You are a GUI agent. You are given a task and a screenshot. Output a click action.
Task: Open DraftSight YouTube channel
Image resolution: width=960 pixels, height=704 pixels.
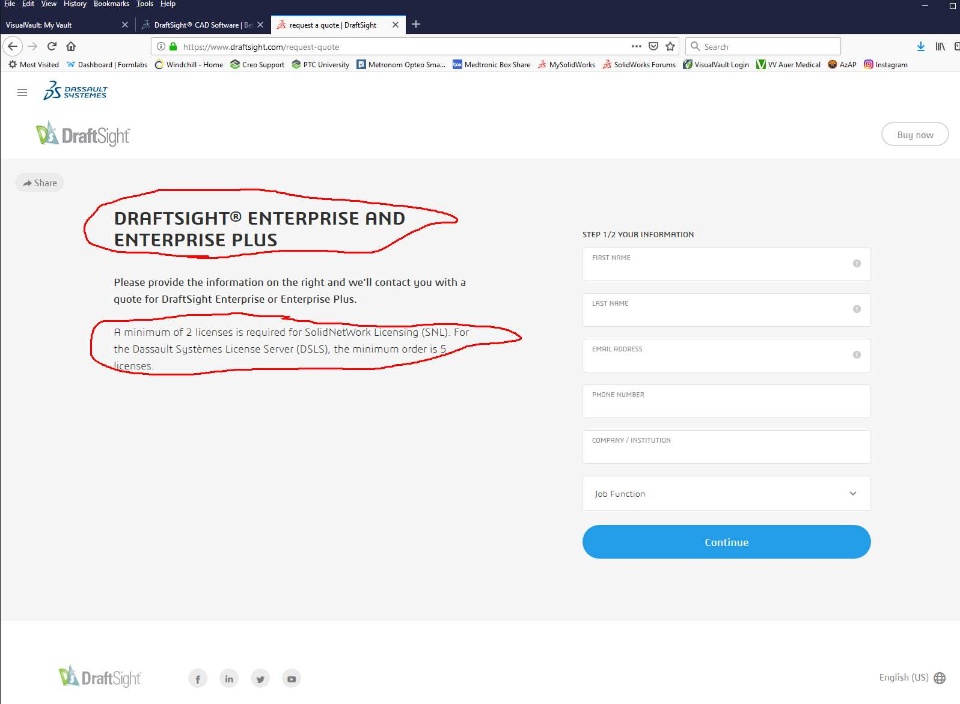[291, 678]
